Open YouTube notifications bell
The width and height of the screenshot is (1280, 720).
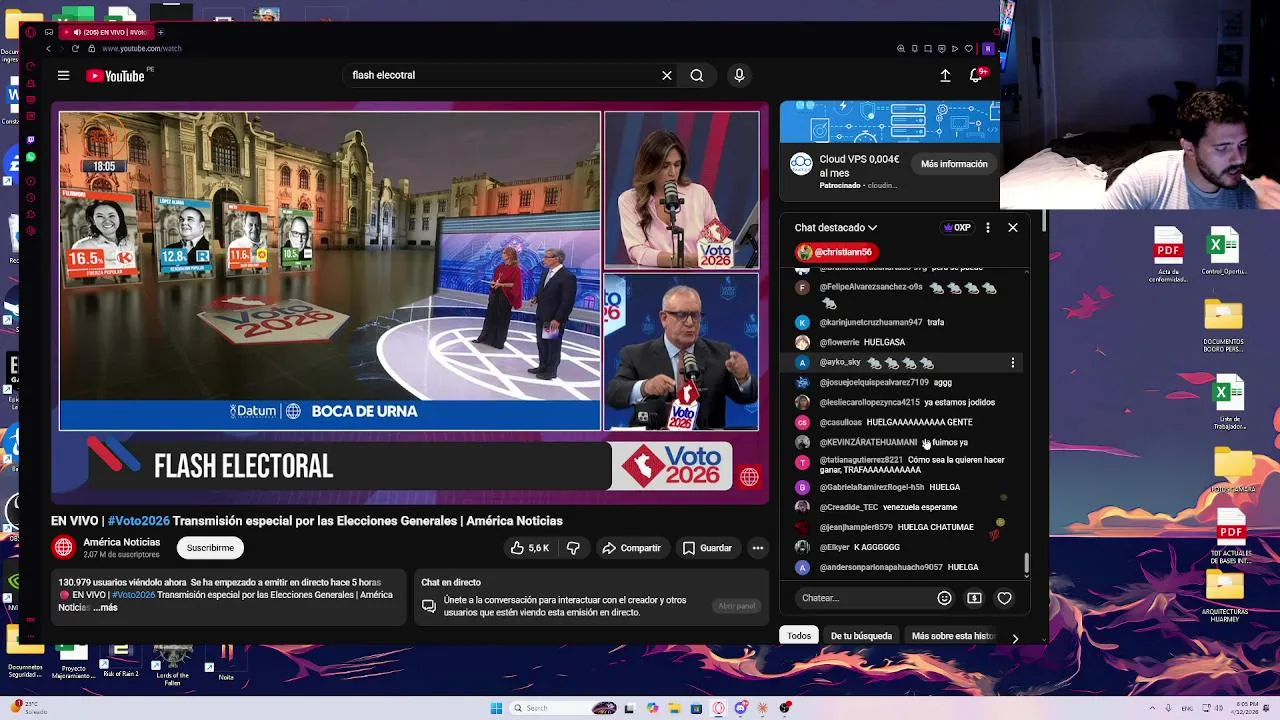click(976, 75)
